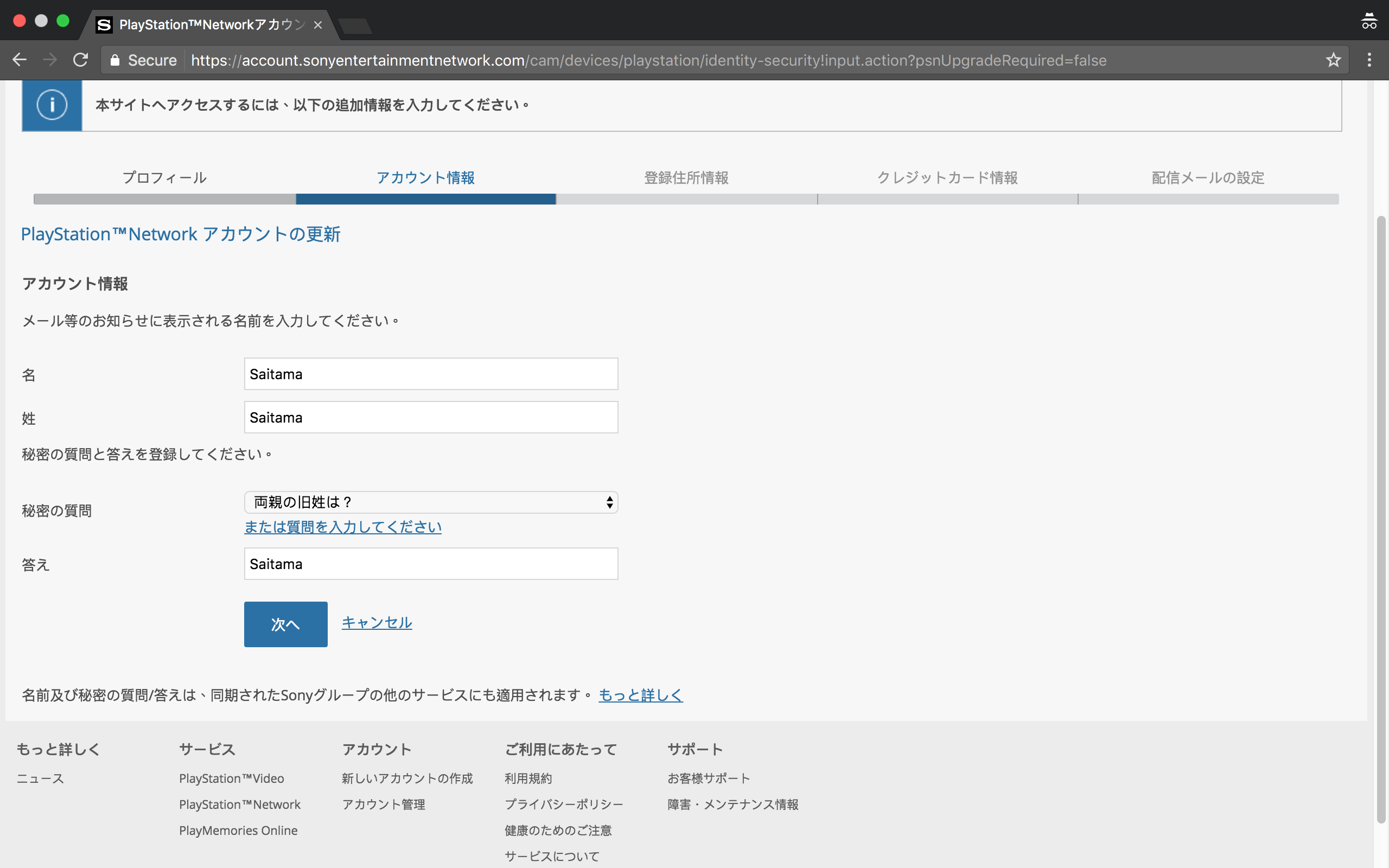
Task: Click サービスについて footer link
Action: (552, 856)
